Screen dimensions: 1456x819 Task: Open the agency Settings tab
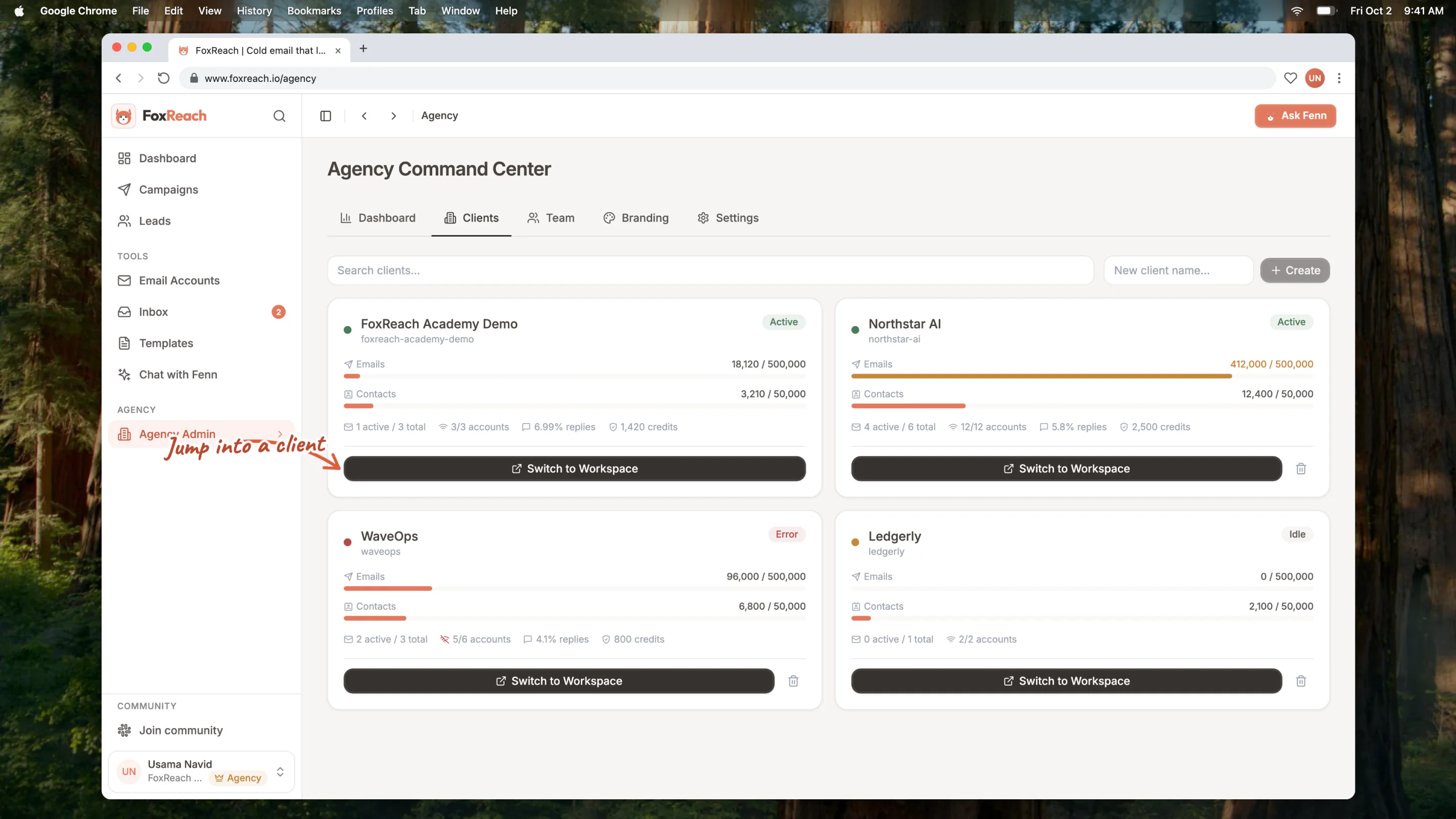click(x=728, y=218)
